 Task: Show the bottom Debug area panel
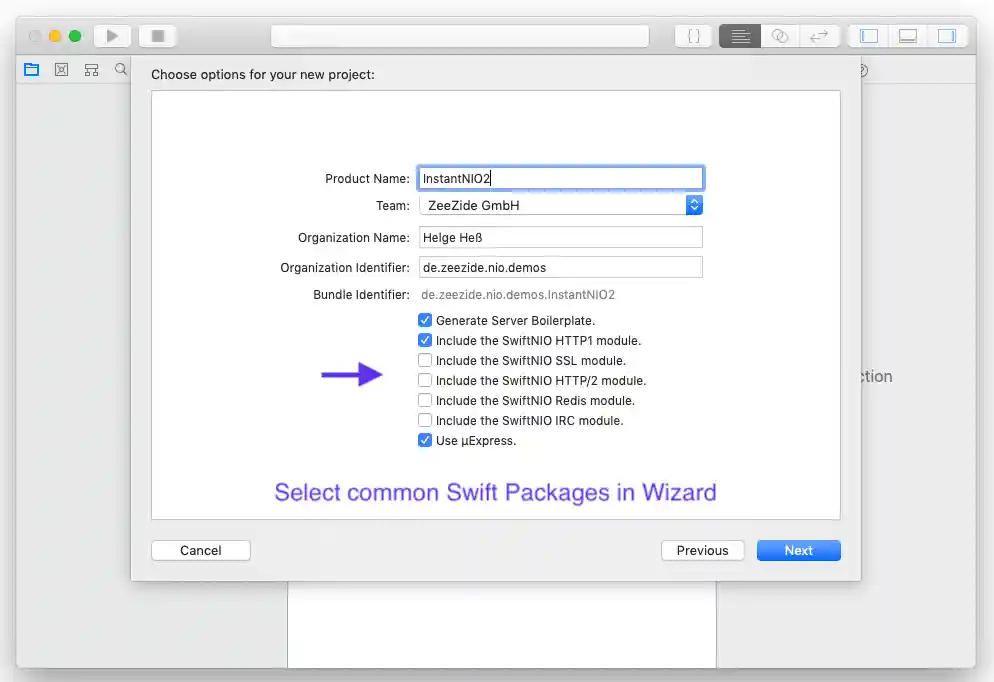tap(907, 35)
